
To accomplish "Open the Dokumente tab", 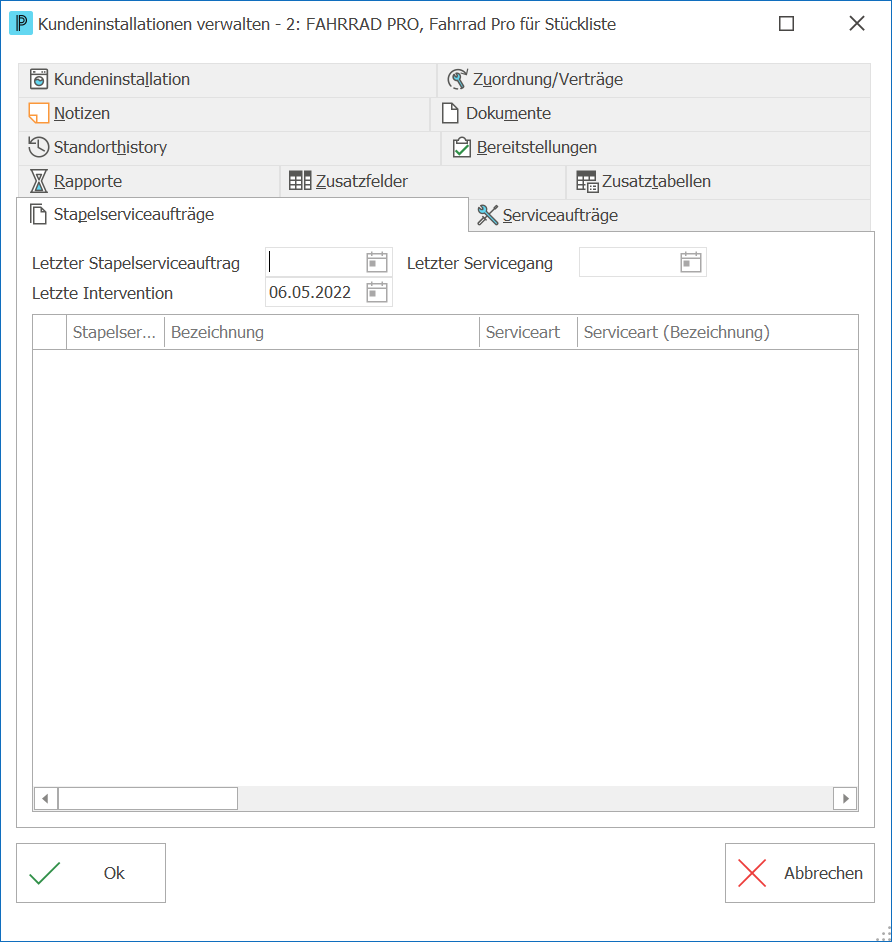I will [651, 114].
